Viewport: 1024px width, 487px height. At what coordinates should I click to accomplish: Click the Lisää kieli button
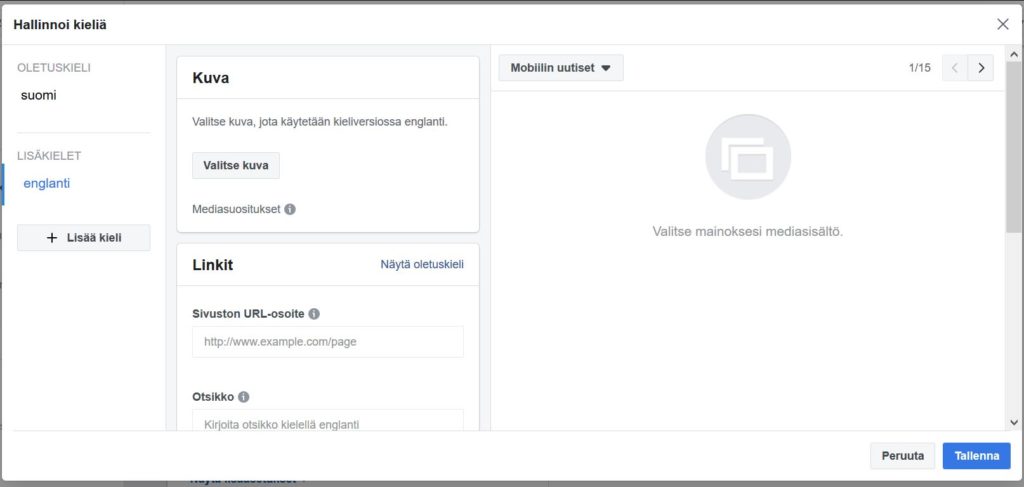pos(84,238)
